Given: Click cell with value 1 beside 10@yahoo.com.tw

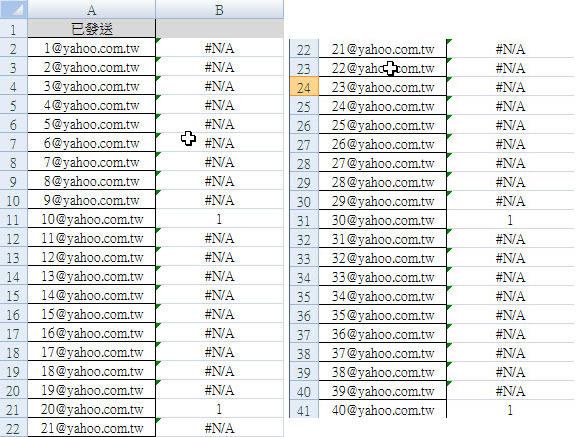Looking at the screenshot, I should point(219,219).
